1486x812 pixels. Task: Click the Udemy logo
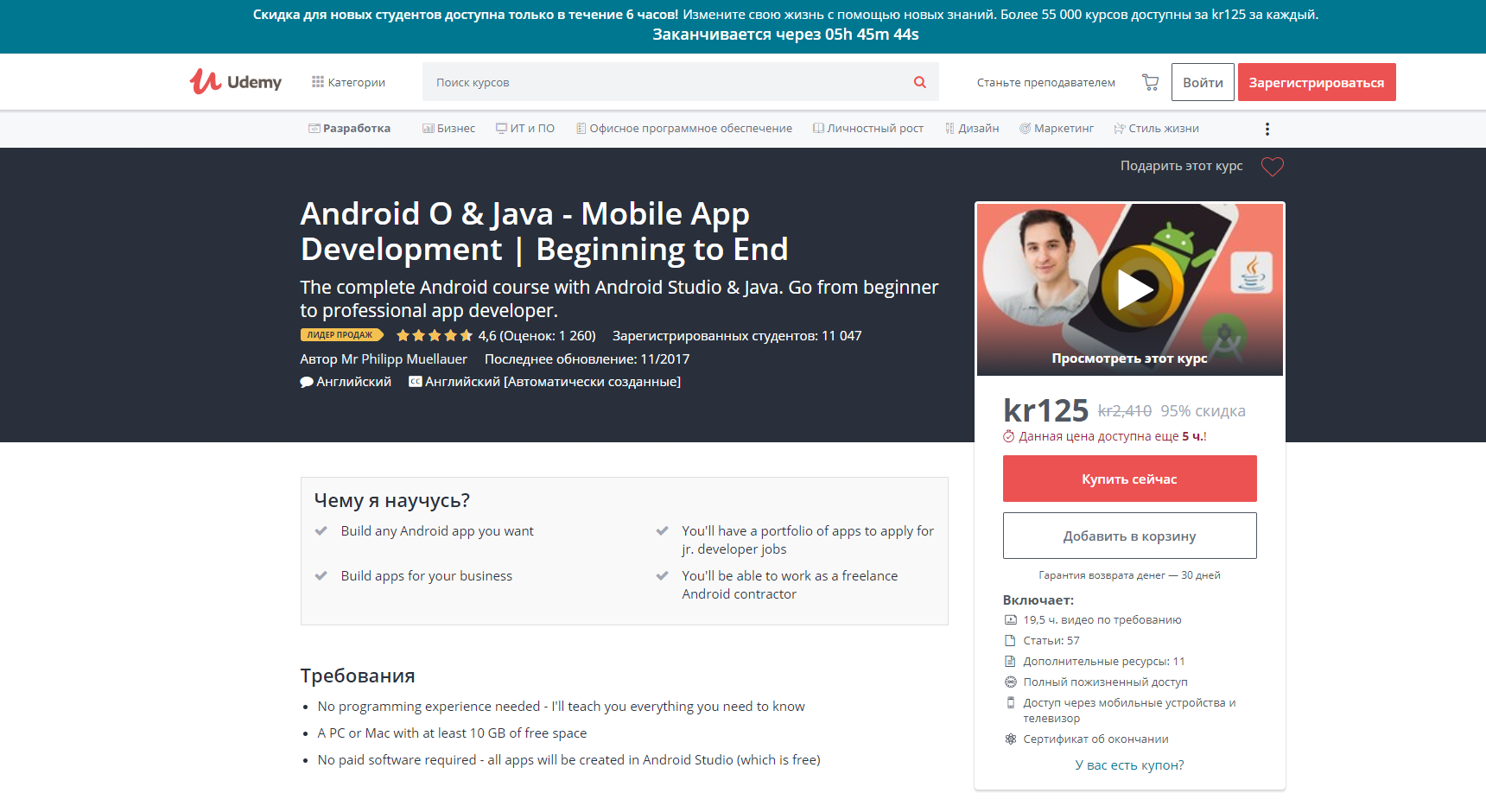(x=236, y=82)
